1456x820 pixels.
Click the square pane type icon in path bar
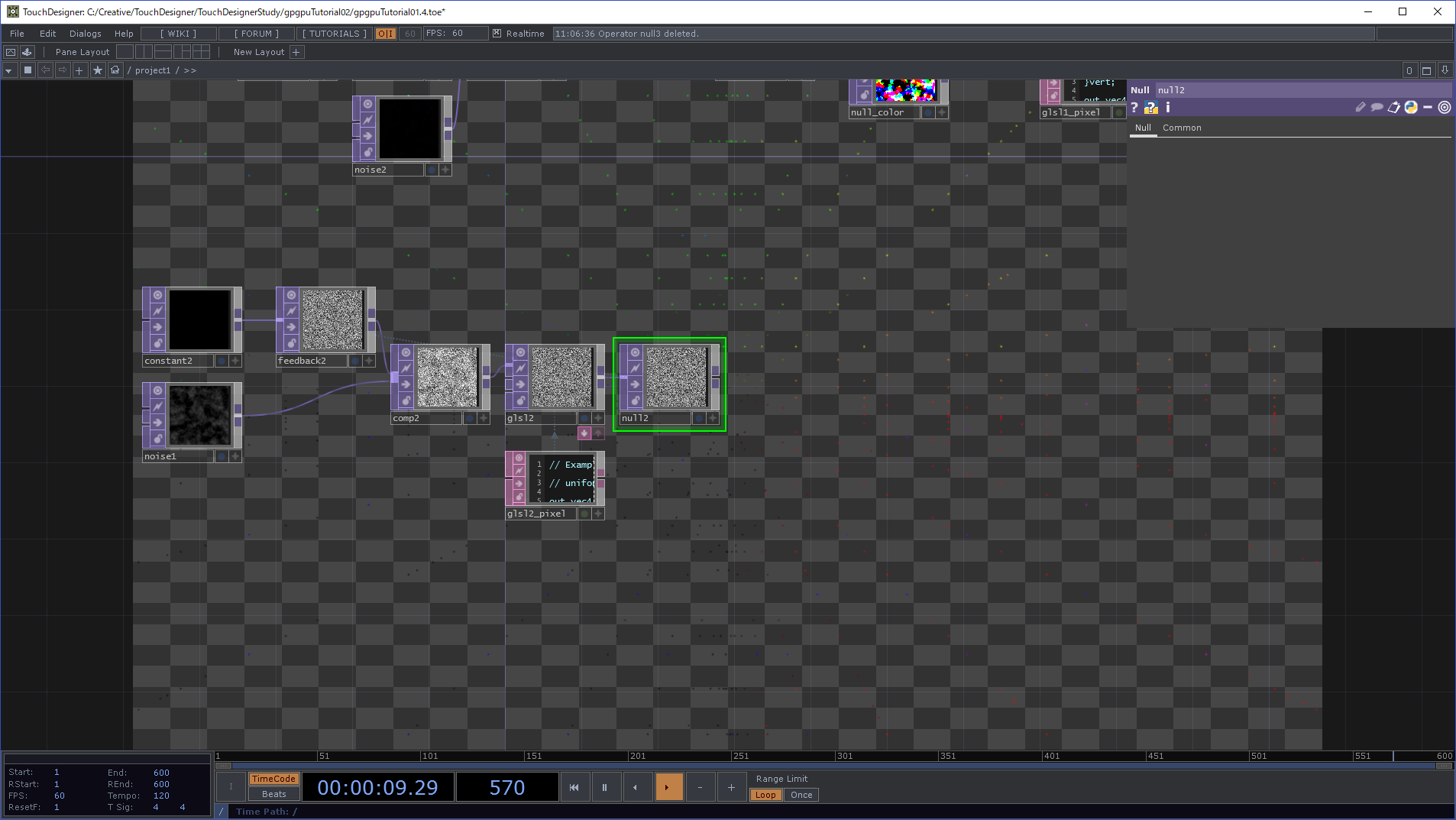point(28,70)
